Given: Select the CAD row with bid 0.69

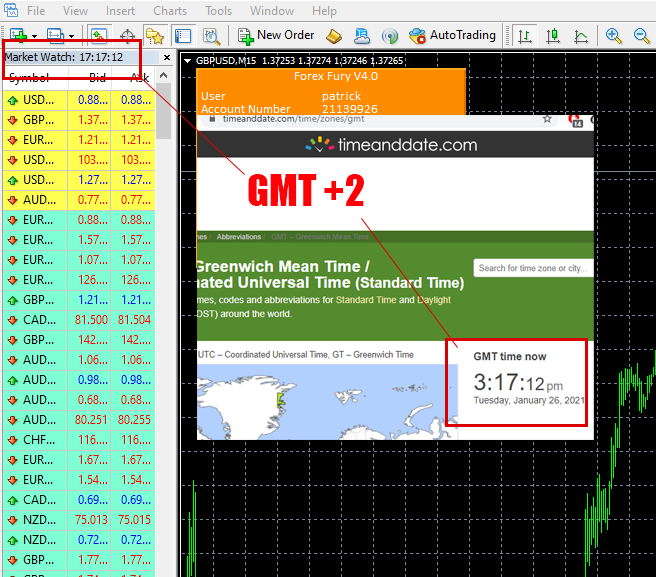Looking at the screenshot, I should [x=79, y=500].
